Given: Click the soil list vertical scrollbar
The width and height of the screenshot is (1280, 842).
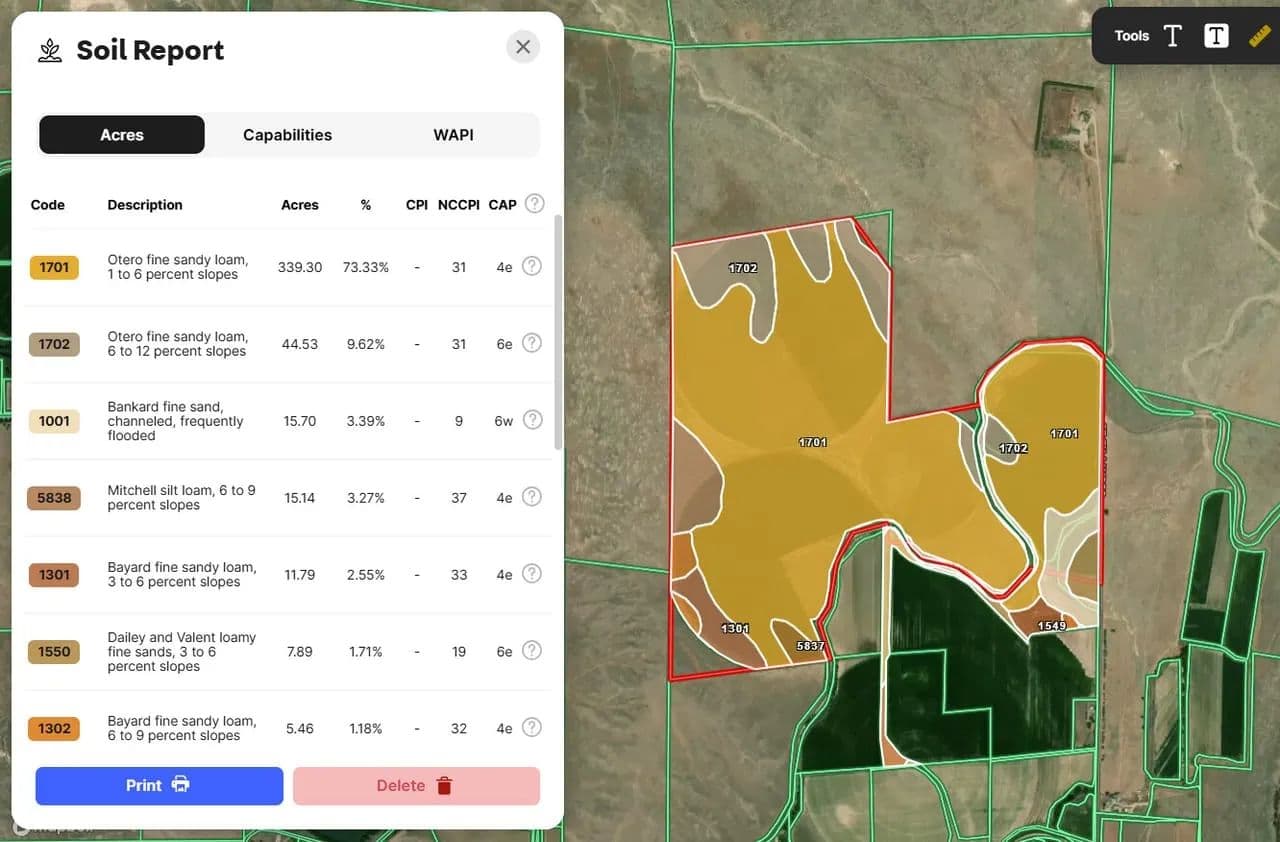Looking at the screenshot, I should coord(557,330).
